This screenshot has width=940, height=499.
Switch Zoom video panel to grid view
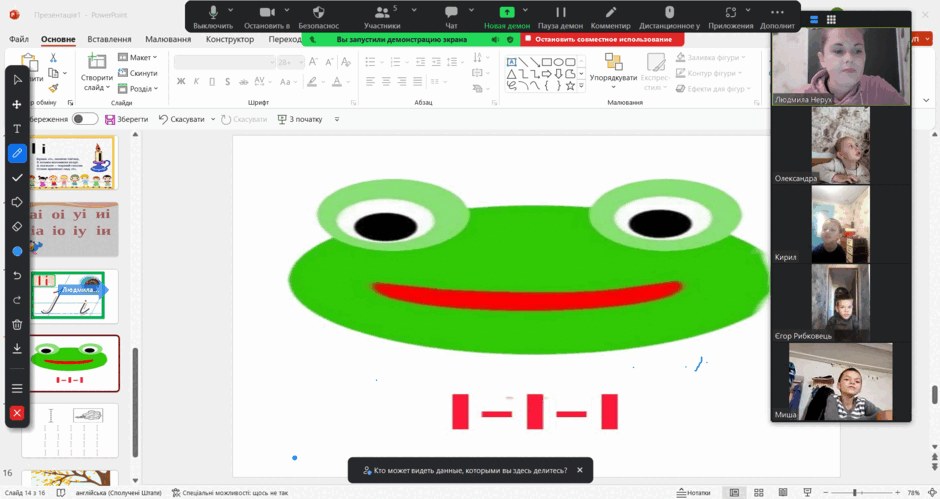pyautogui.click(x=831, y=19)
